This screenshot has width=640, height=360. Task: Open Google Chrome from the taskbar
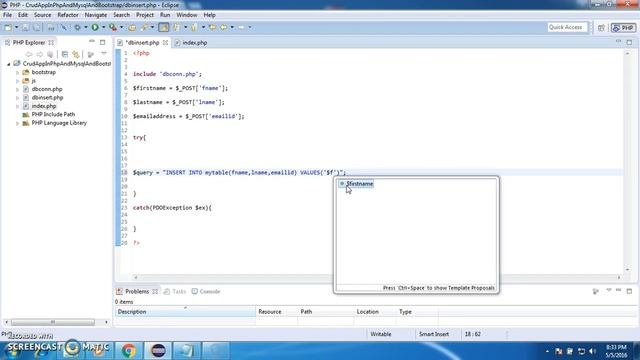(x=129, y=351)
